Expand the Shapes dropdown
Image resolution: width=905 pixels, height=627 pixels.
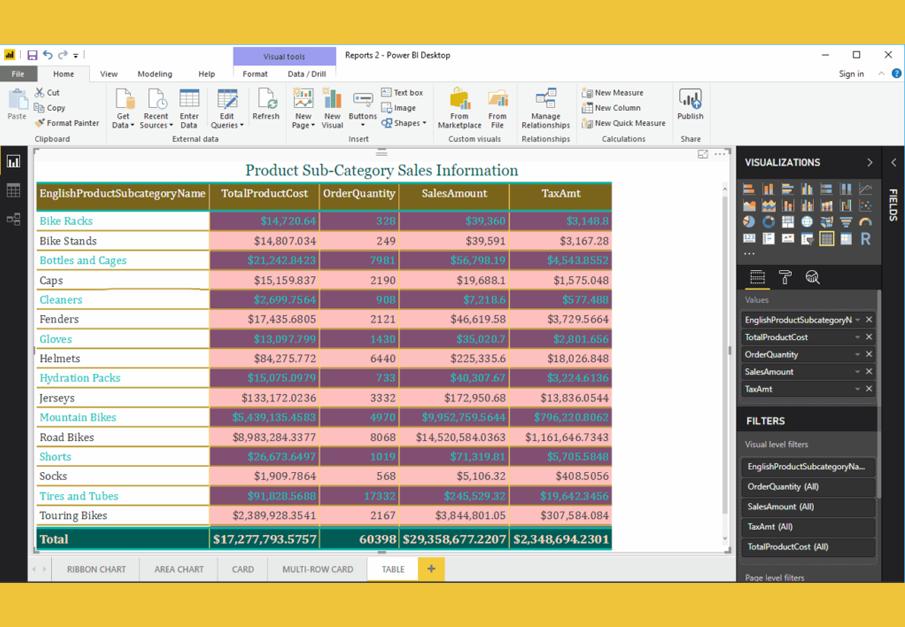[x=408, y=123]
